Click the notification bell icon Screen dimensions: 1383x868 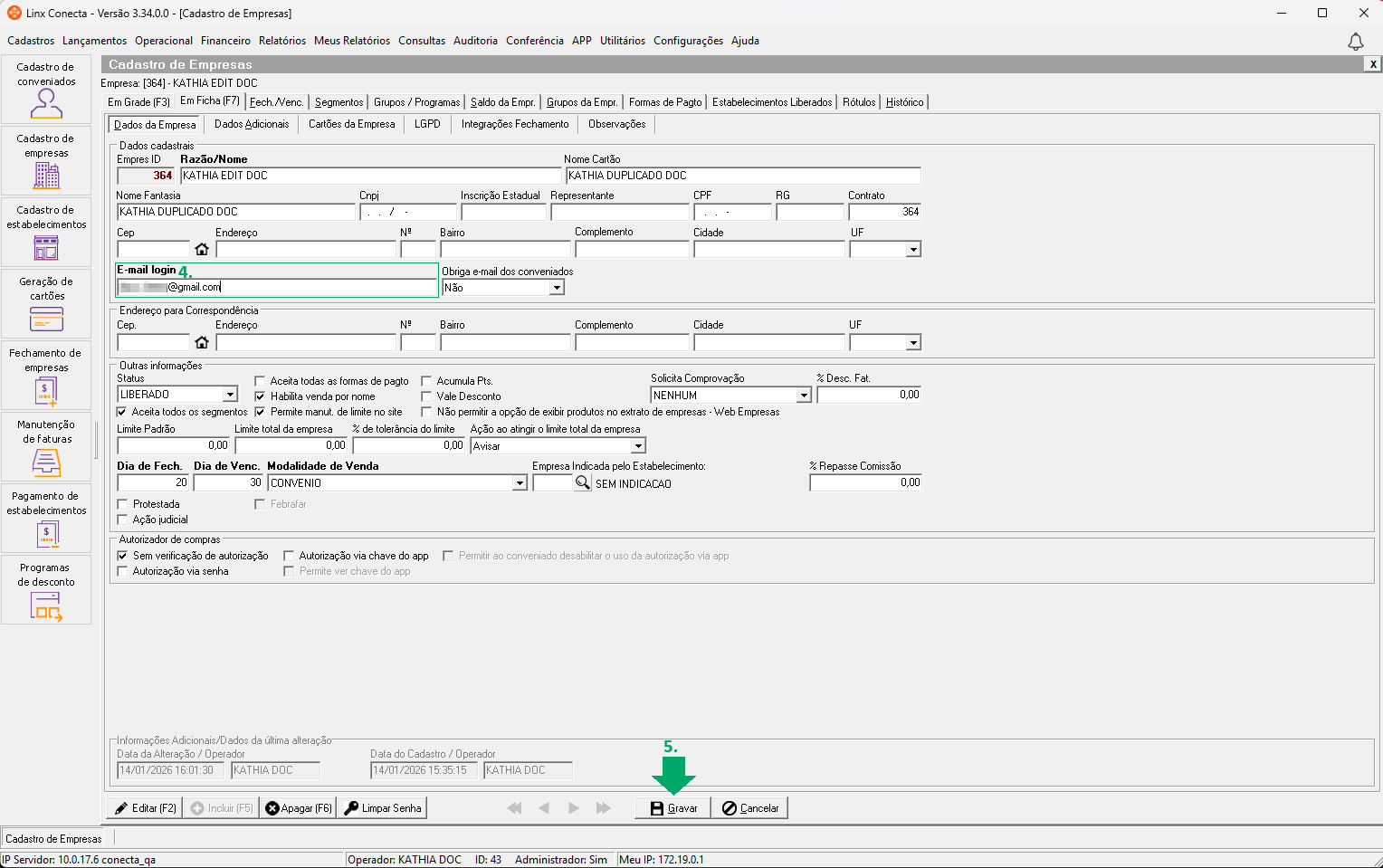click(1355, 42)
